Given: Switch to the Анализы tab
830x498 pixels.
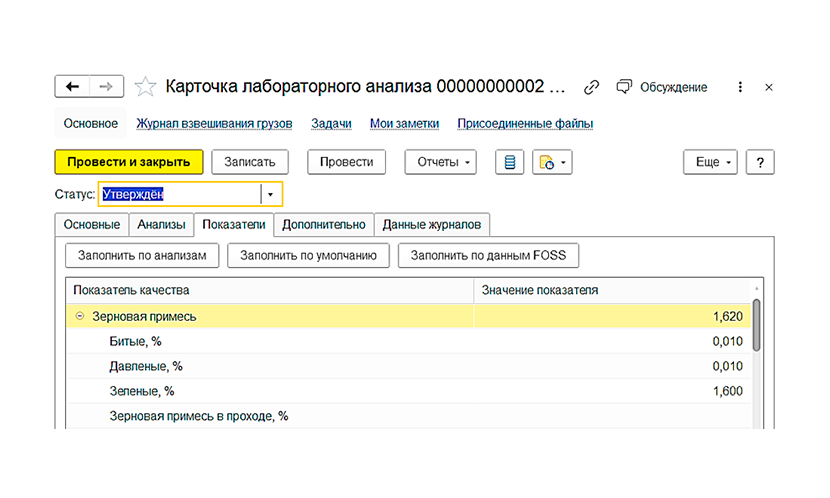Looking at the screenshot, I should coord(161,225).
